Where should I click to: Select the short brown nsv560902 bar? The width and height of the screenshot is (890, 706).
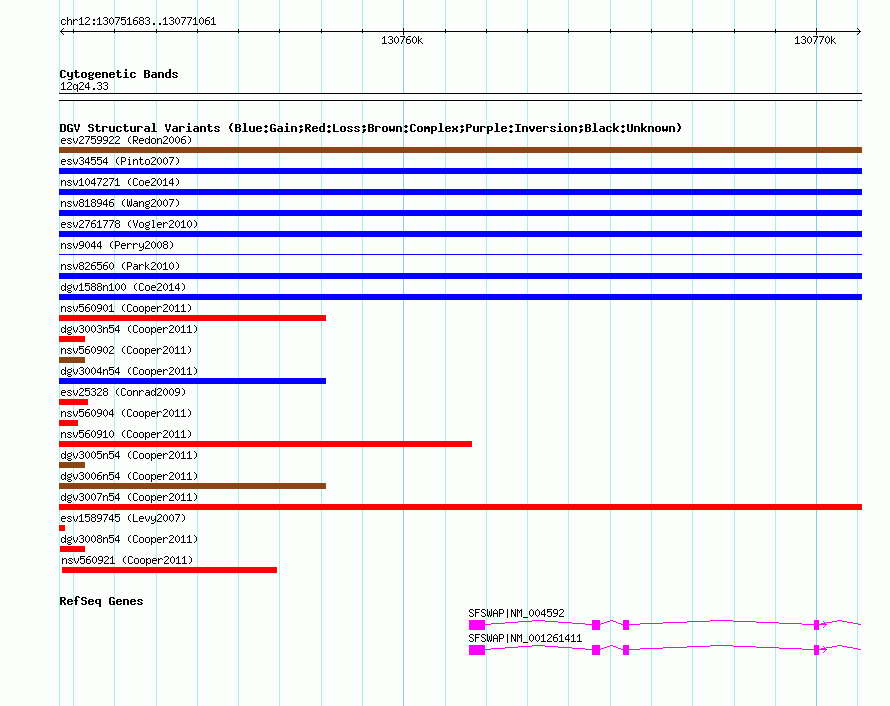(72, 360)
